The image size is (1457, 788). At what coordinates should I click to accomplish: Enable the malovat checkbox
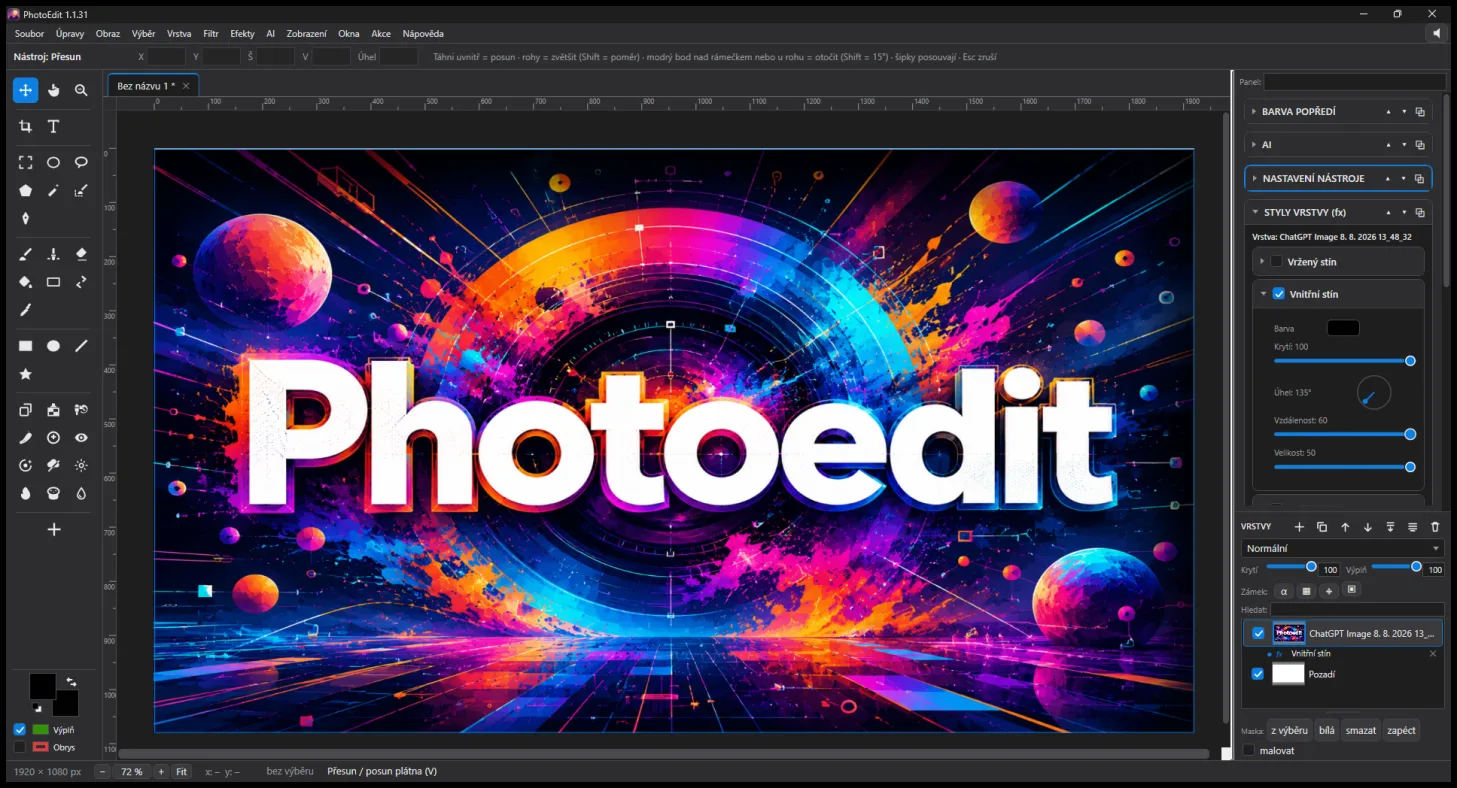coord(1248,750)
